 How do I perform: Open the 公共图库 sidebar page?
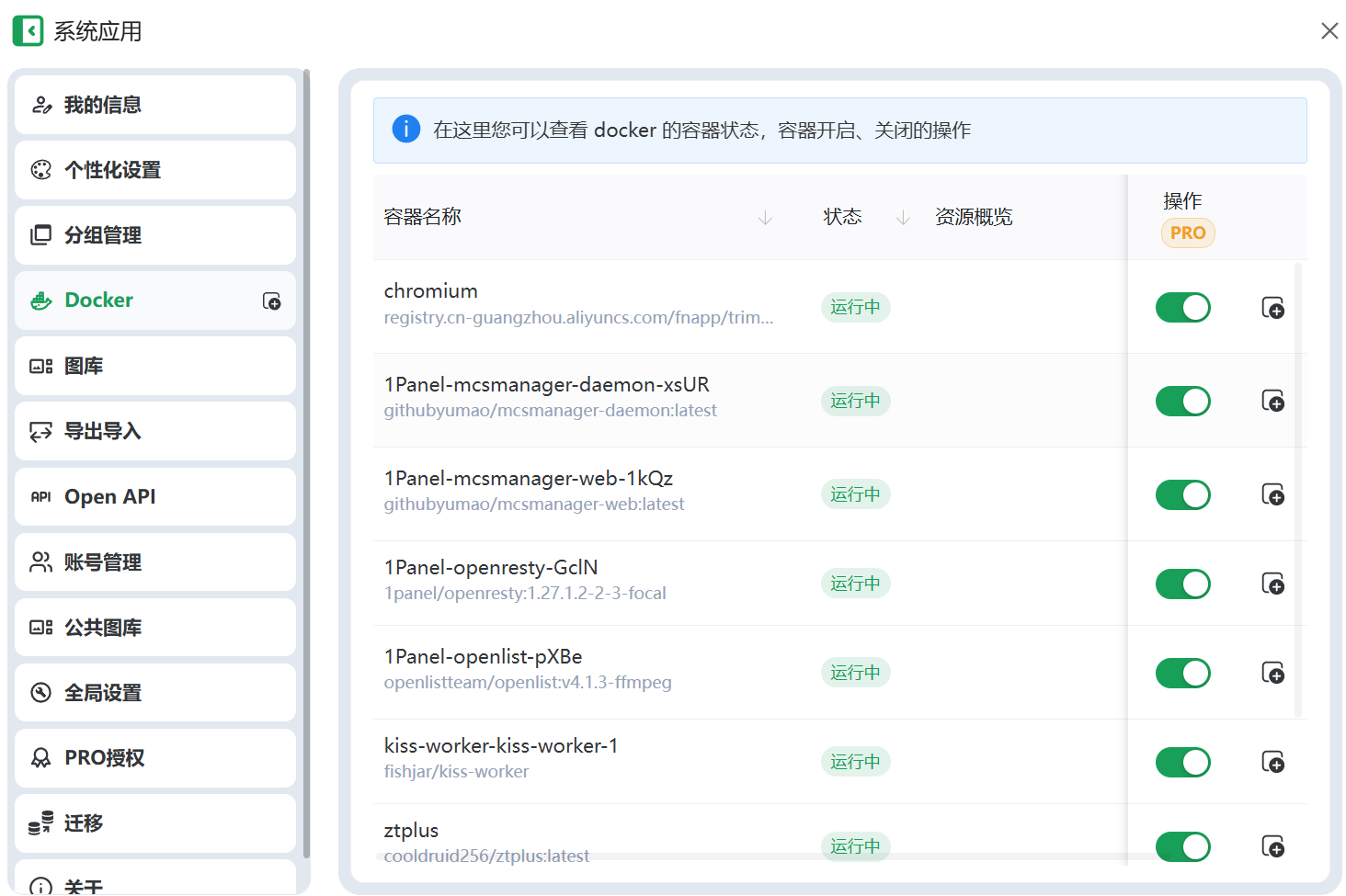155,628
